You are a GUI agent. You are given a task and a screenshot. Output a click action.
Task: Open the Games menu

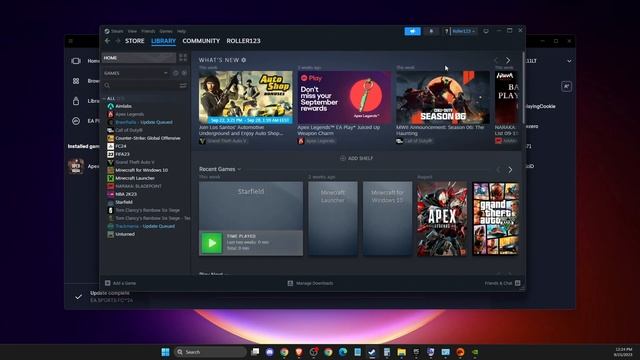click(x=166, y=31)
